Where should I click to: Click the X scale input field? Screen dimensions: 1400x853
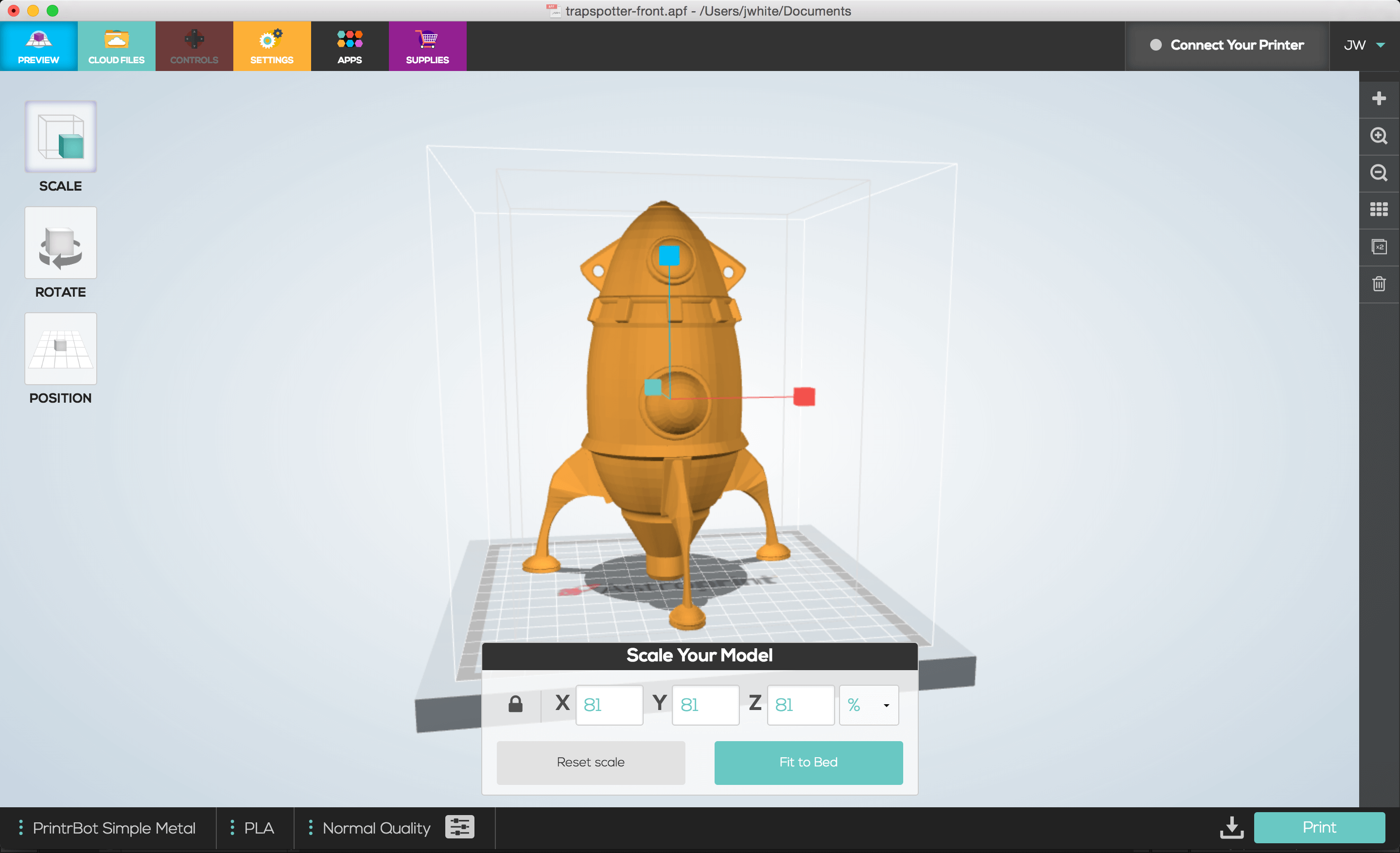click(609, 705)
